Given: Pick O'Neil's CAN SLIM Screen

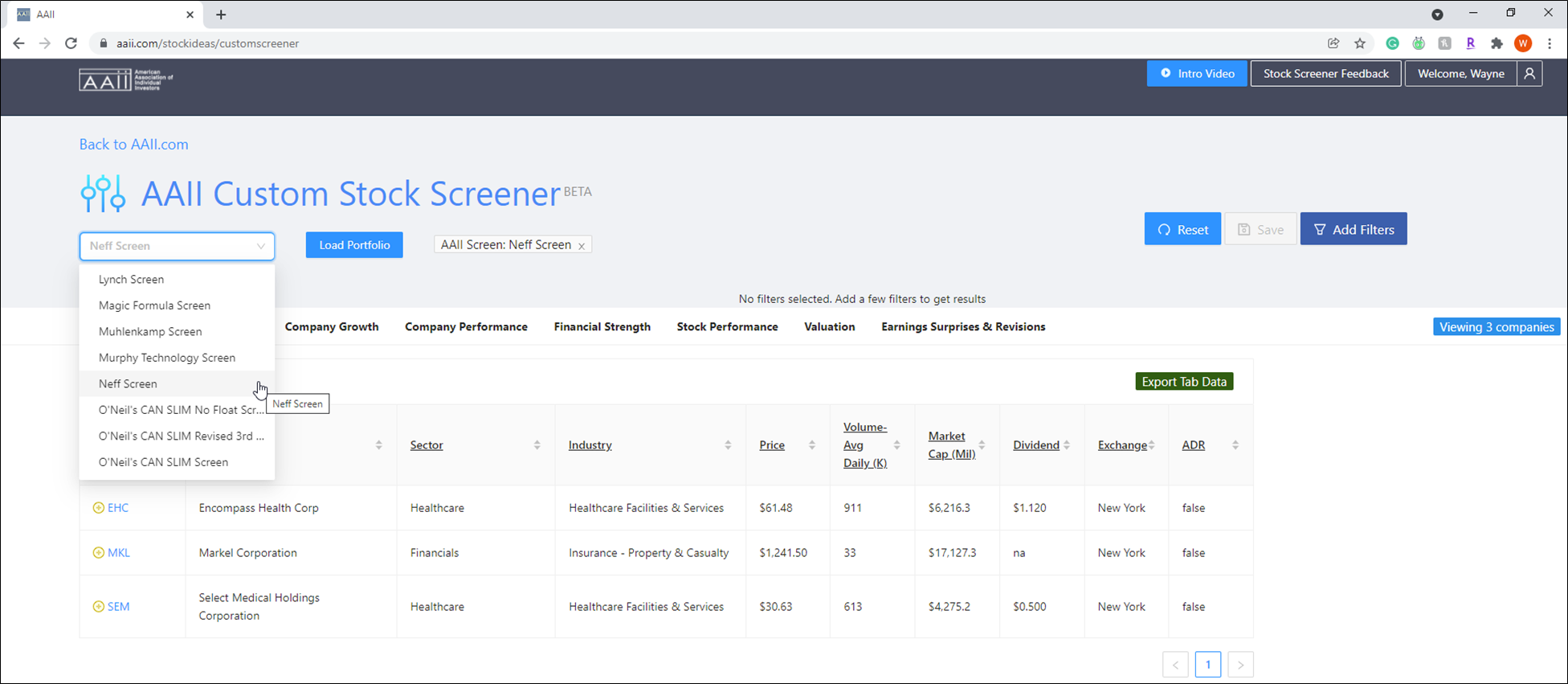Looking at the screenshot, I should (177, 462).
